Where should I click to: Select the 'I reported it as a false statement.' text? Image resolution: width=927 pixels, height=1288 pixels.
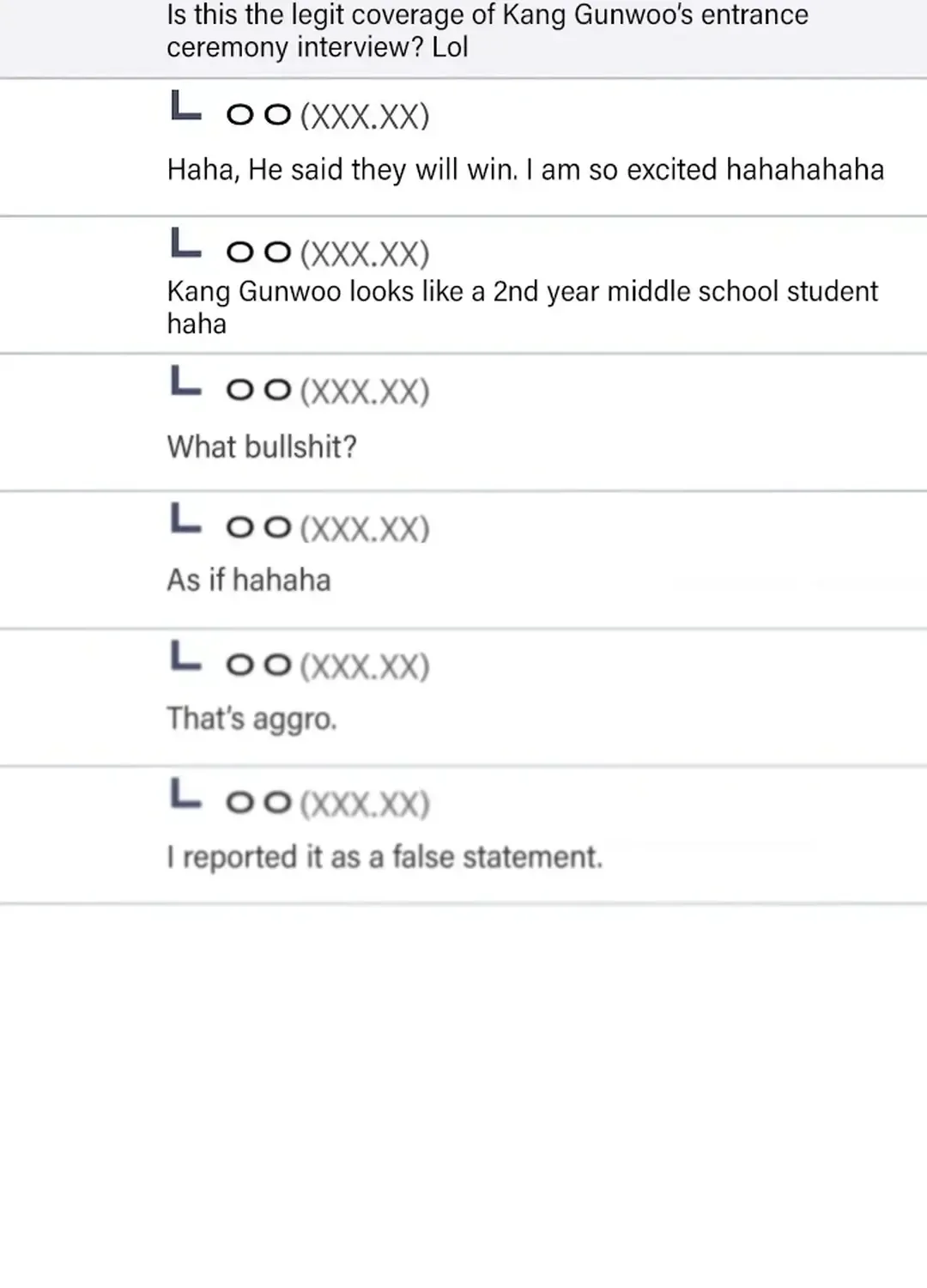coord(385,857)
